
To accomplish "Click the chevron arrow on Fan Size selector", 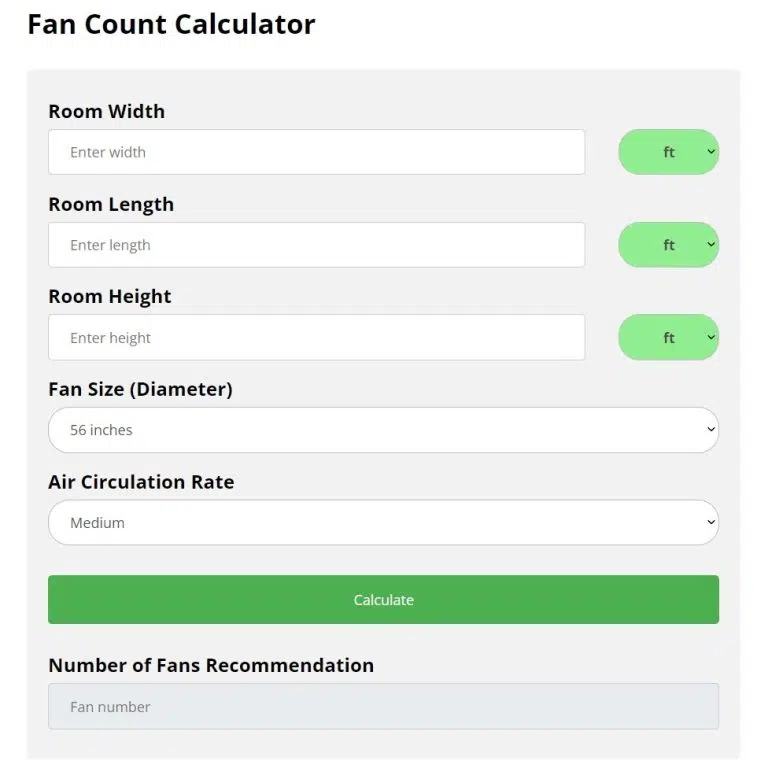I will (711, 430).
